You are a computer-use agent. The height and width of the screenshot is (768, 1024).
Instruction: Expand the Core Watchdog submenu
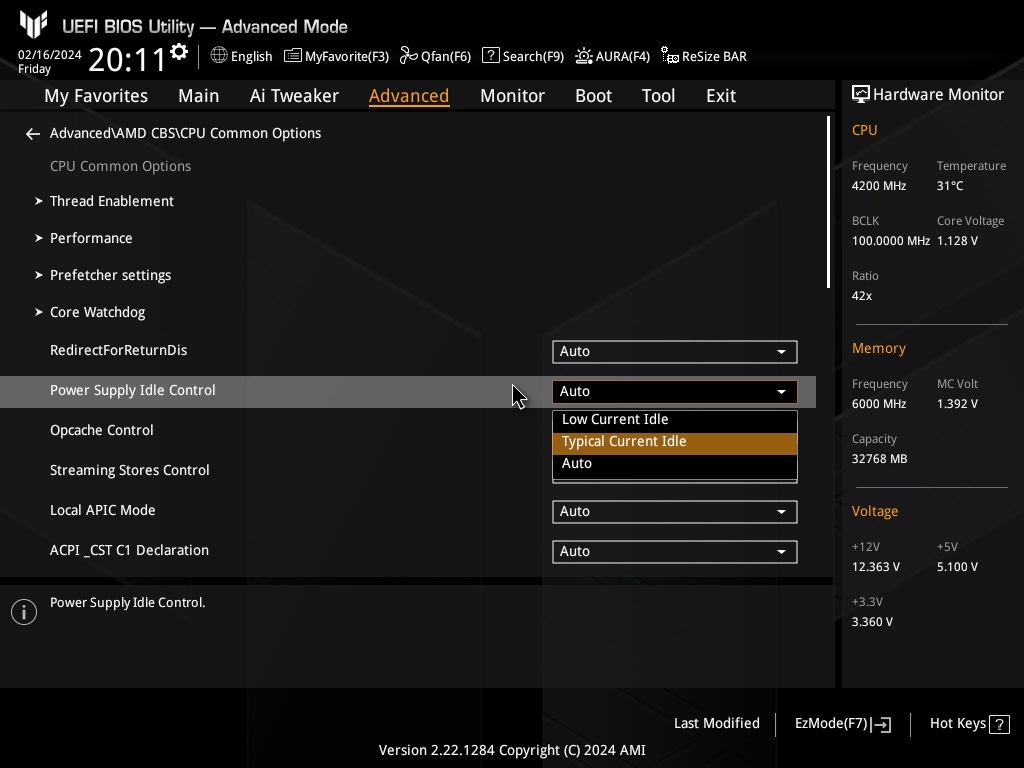pyautogui.click(x=90, y=313)
